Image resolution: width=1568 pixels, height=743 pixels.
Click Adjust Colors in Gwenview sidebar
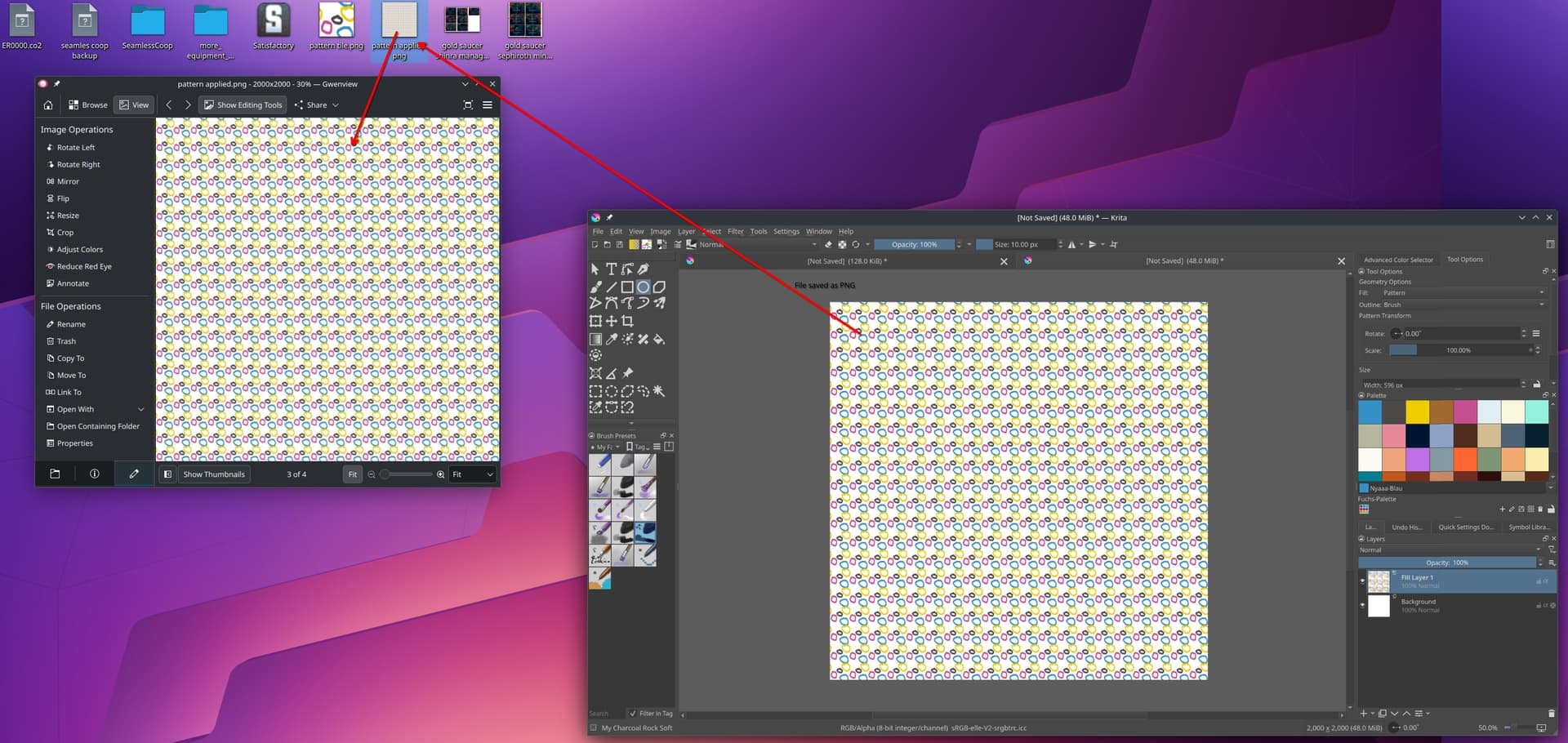[x=80, y=249]
